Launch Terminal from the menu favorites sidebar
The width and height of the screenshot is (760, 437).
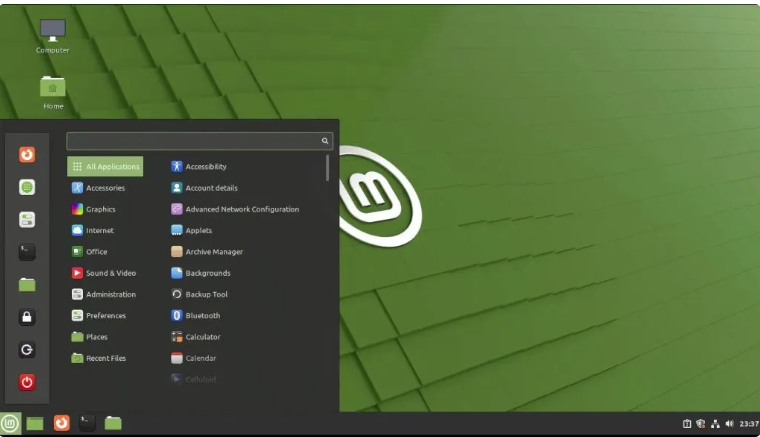pyautogui.click(x=27, y=252)
